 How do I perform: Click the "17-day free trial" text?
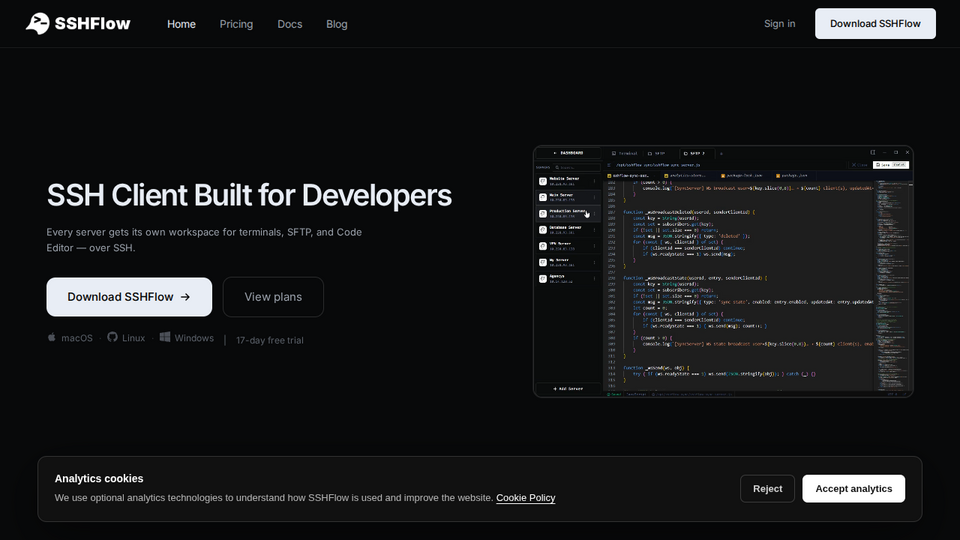(x=270, y=340)
